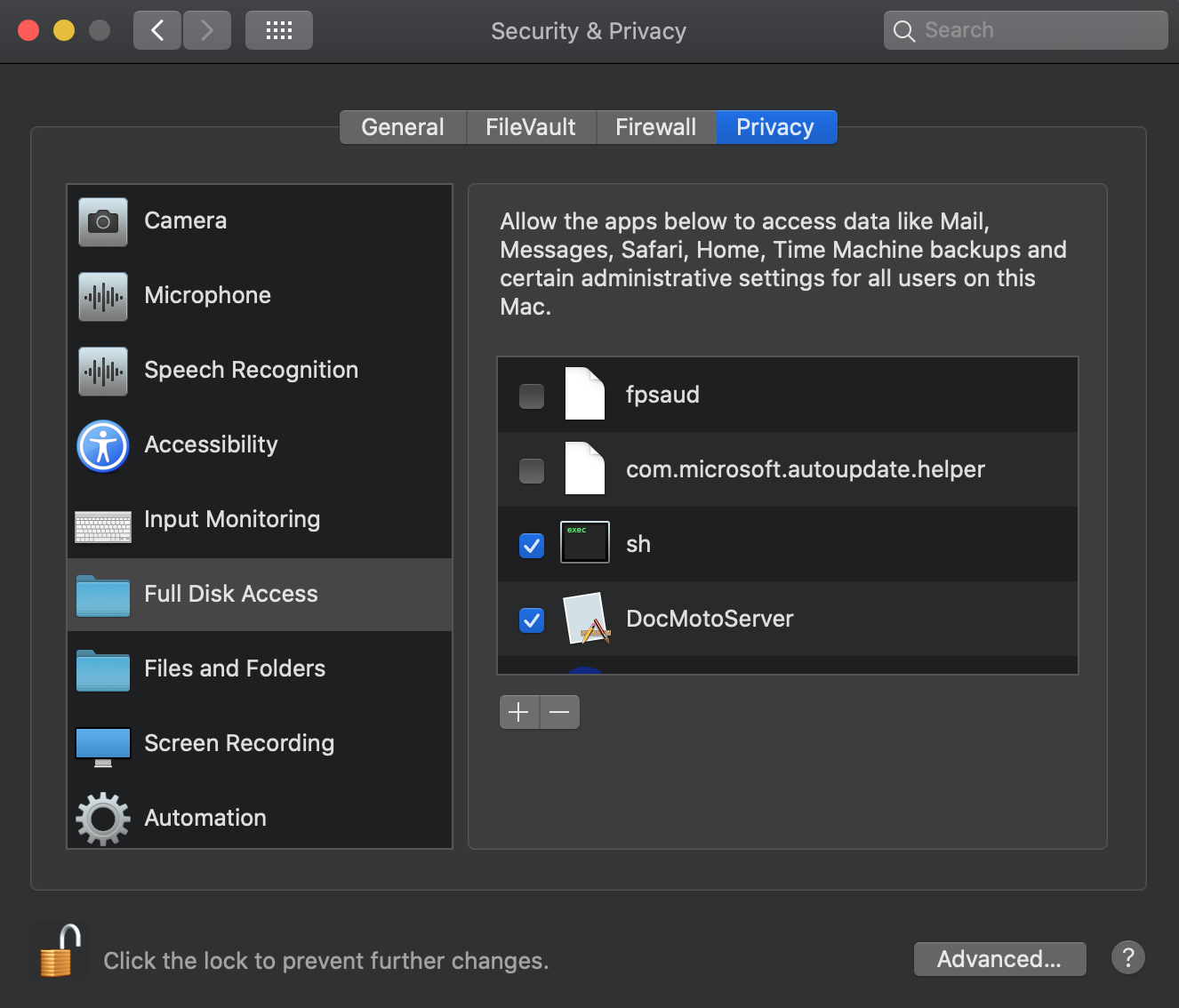The height and width of the screenshot is (1008, 1179).
Task: Click the DocMotoServer application icon
Action: 587,618
